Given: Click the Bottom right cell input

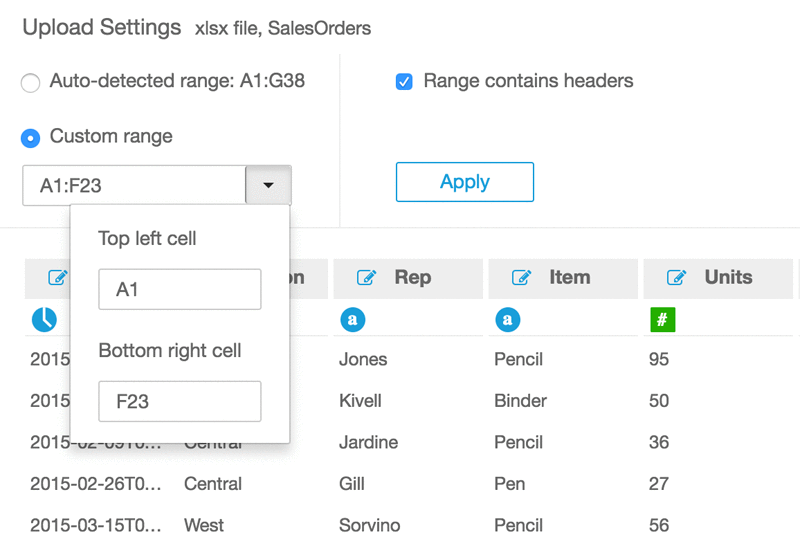Looking at the screenshot, I should coord(179,401).
